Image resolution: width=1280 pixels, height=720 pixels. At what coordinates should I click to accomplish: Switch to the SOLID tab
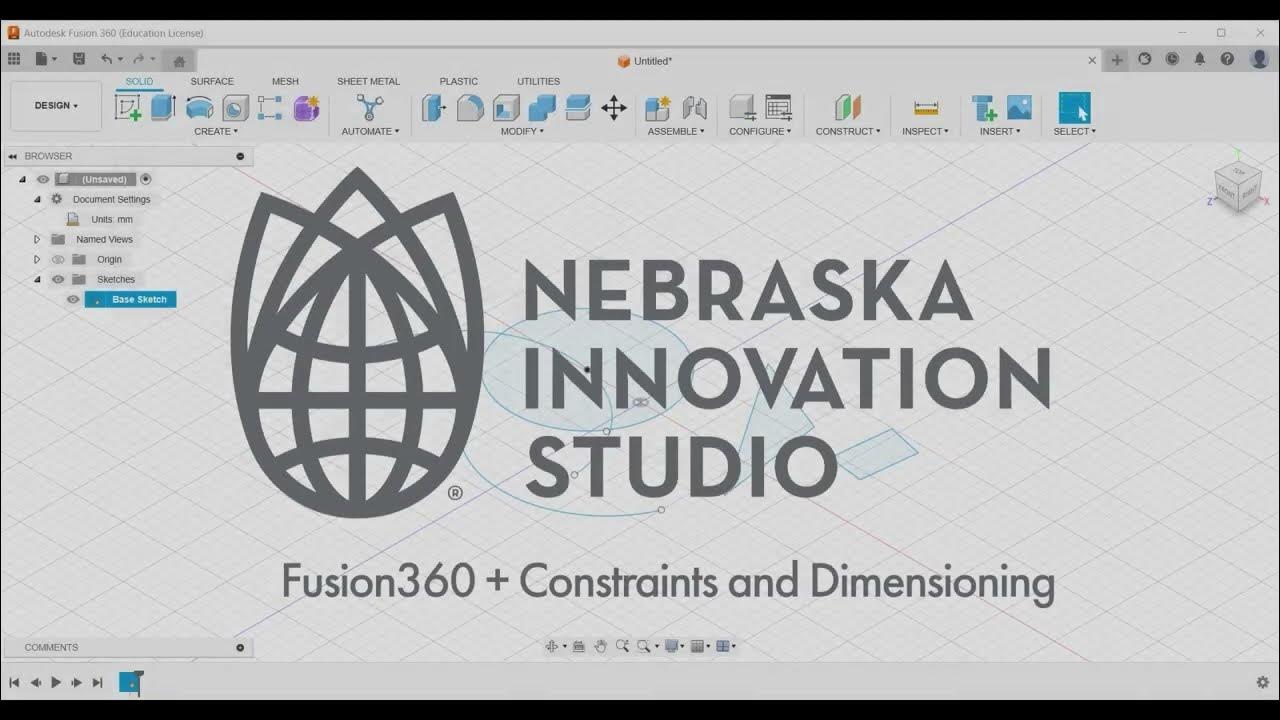(x=139, y=82)
